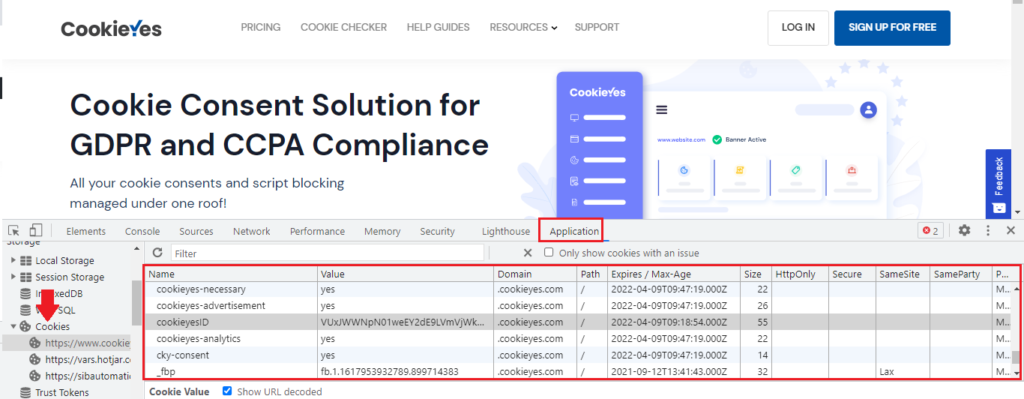This screenshot has width=1024, height=399.
Task: Click the page vertical scrollbar down arrow
Action: pyautogui.click(x=1017, y=212)
